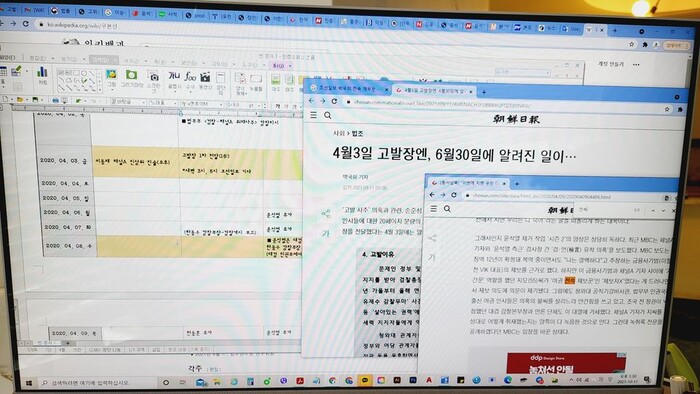The height and width of the screenshot is (394, 700).
Task: Click the screenshot camera tool
Action: point(154,80)
